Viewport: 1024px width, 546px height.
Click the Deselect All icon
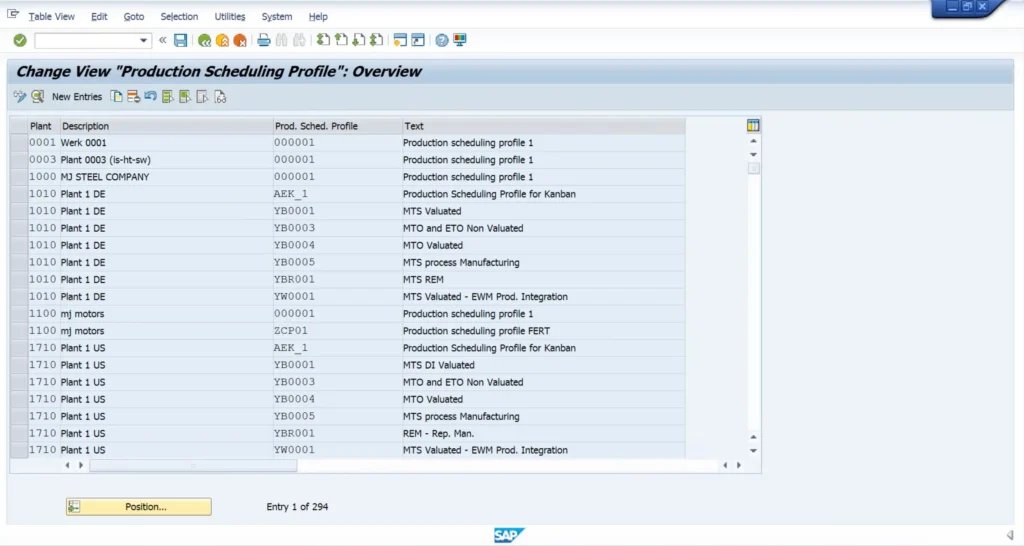coord(202,97)
